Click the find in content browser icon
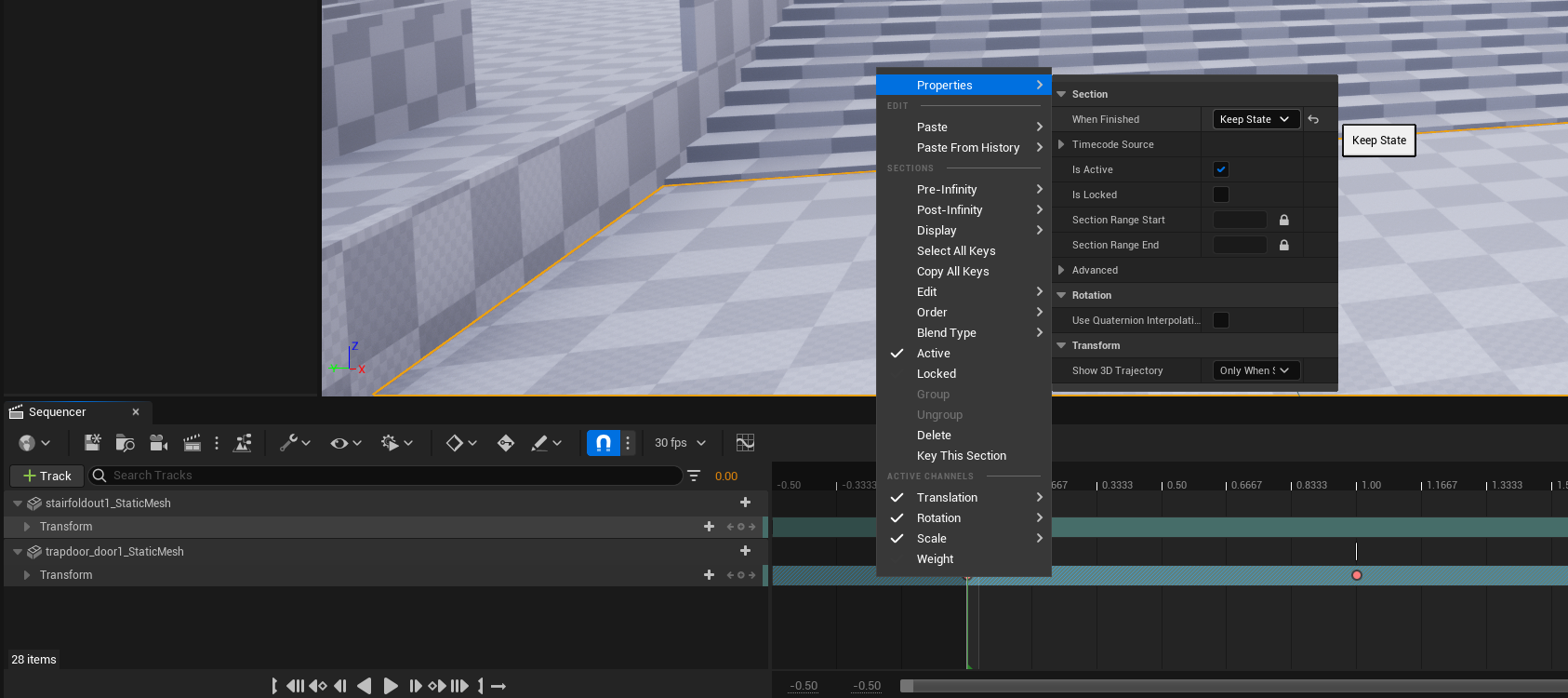Image resolution: width=1568 pixels, height=698 pixels. coord(125,443)
